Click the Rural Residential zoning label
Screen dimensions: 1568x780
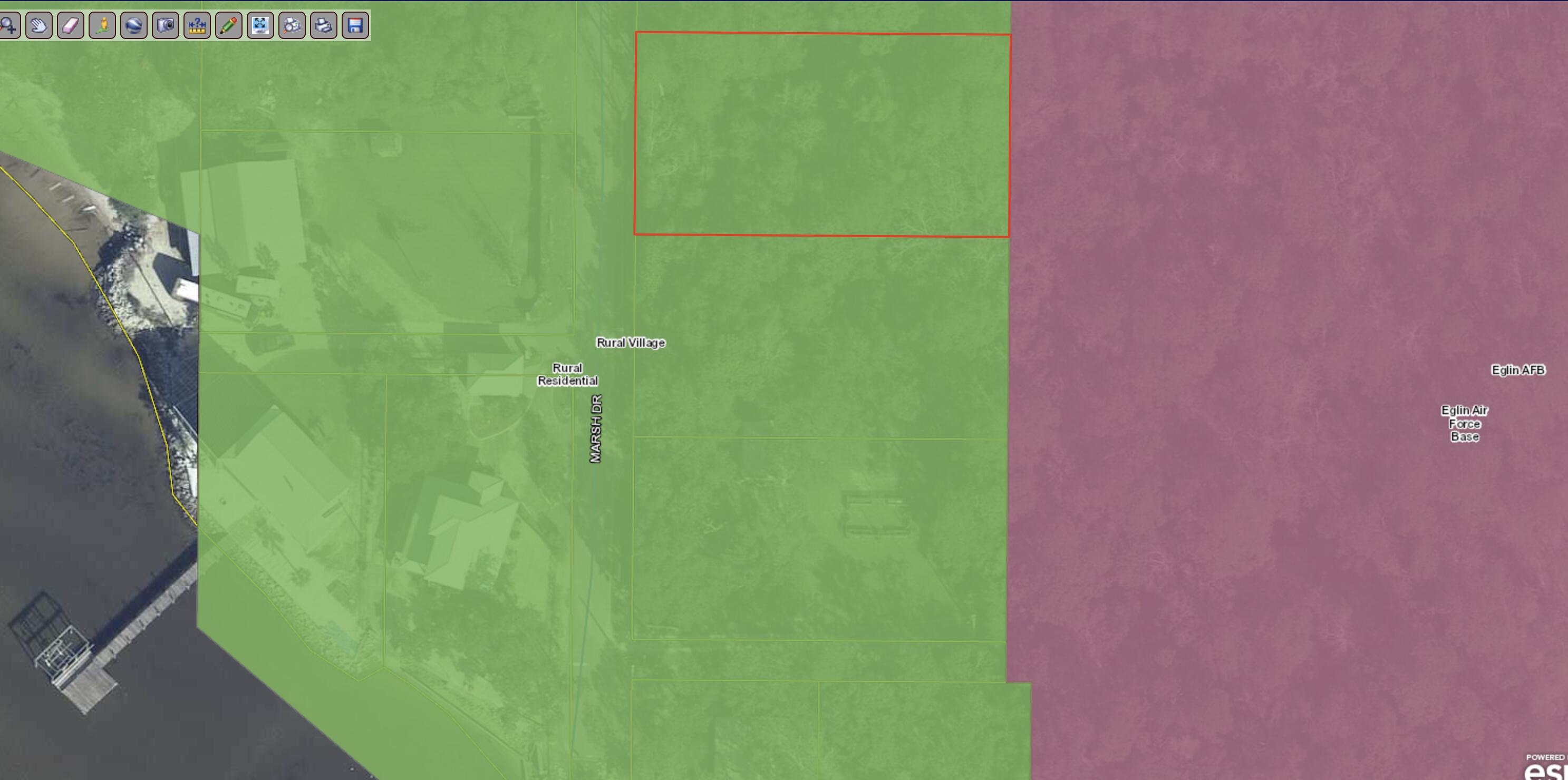point(567,375)
